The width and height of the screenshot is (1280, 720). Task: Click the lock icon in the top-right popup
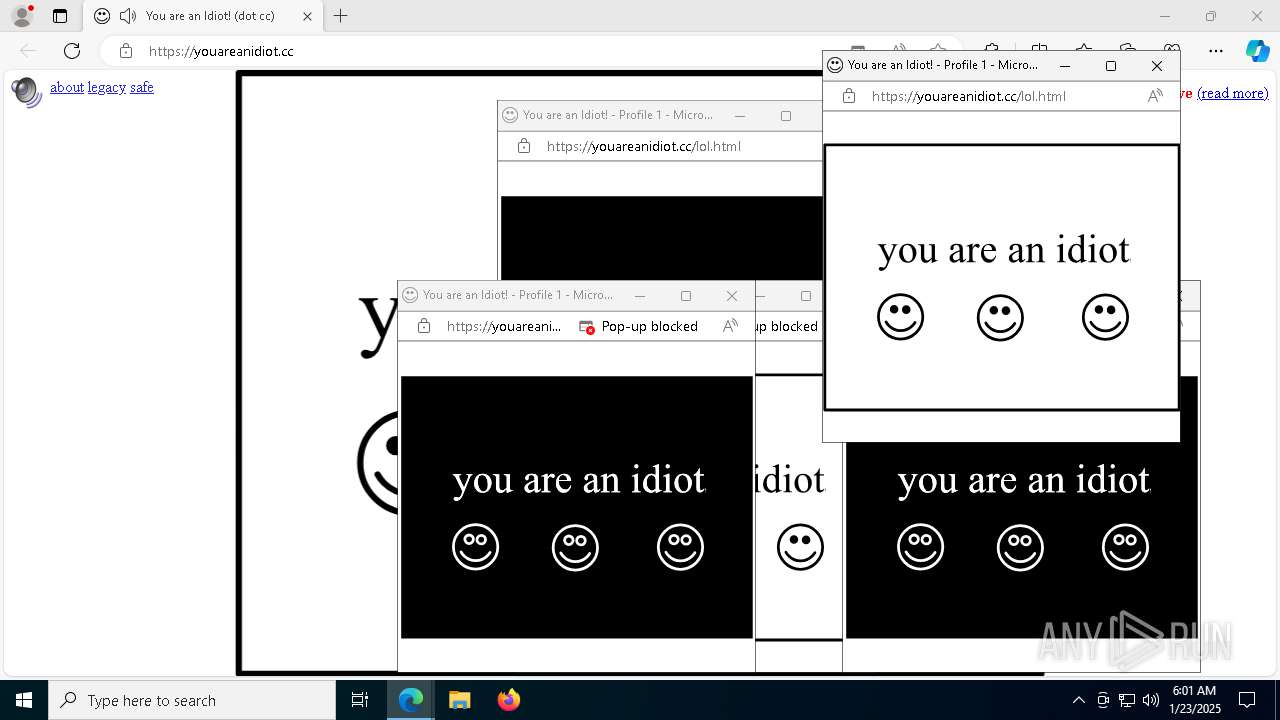[x=849, y=96]
